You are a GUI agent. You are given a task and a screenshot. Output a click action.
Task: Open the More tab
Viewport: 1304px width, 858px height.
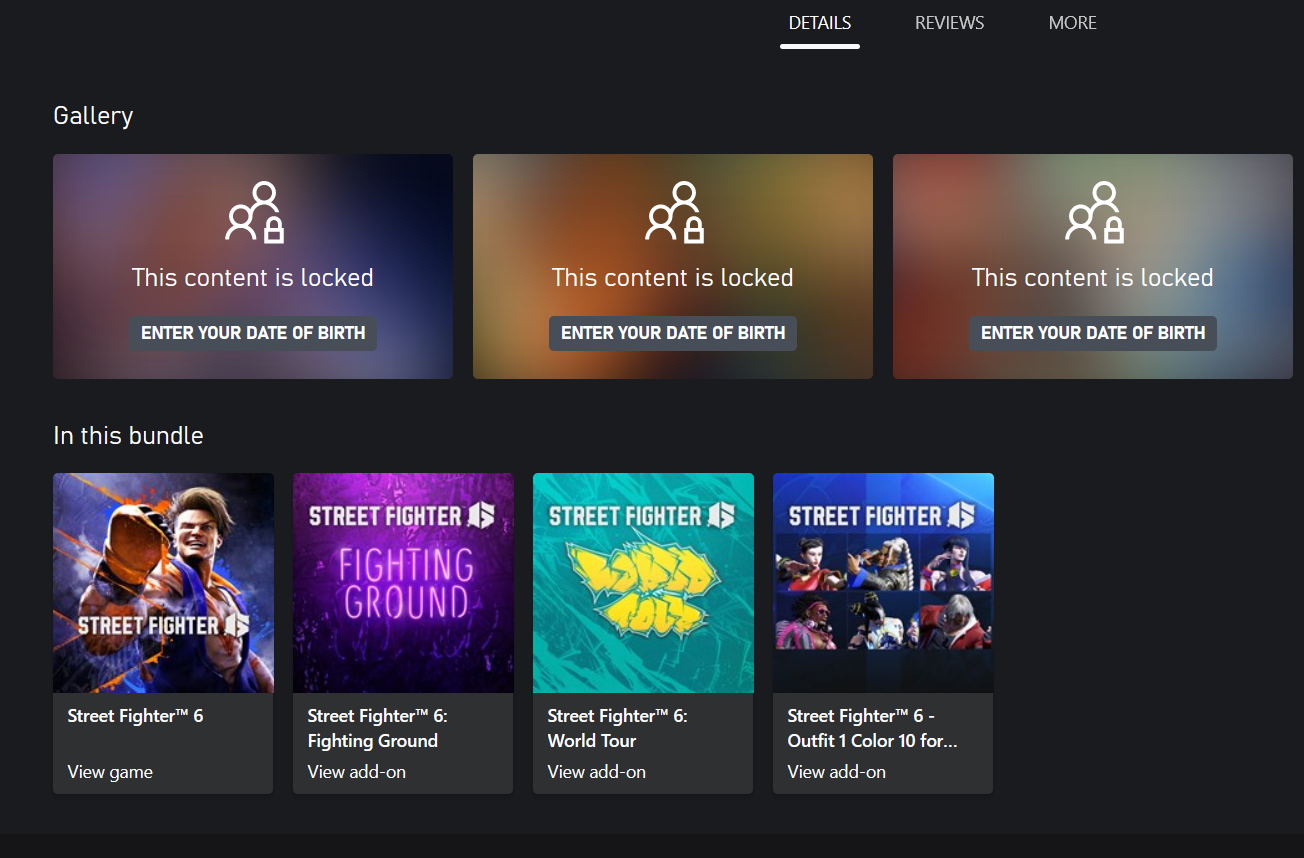pos(1072,23)
